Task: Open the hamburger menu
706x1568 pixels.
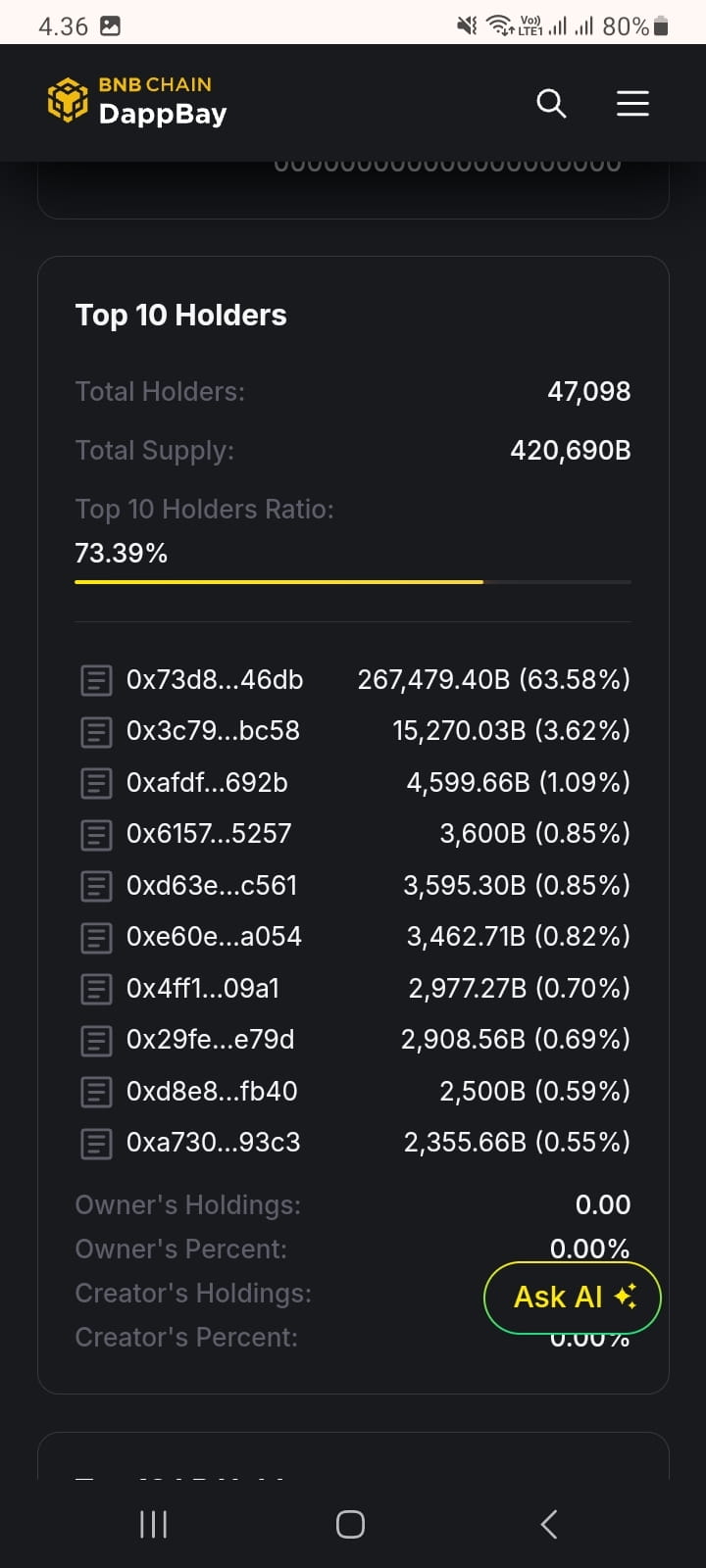Action: pos(632,103)
